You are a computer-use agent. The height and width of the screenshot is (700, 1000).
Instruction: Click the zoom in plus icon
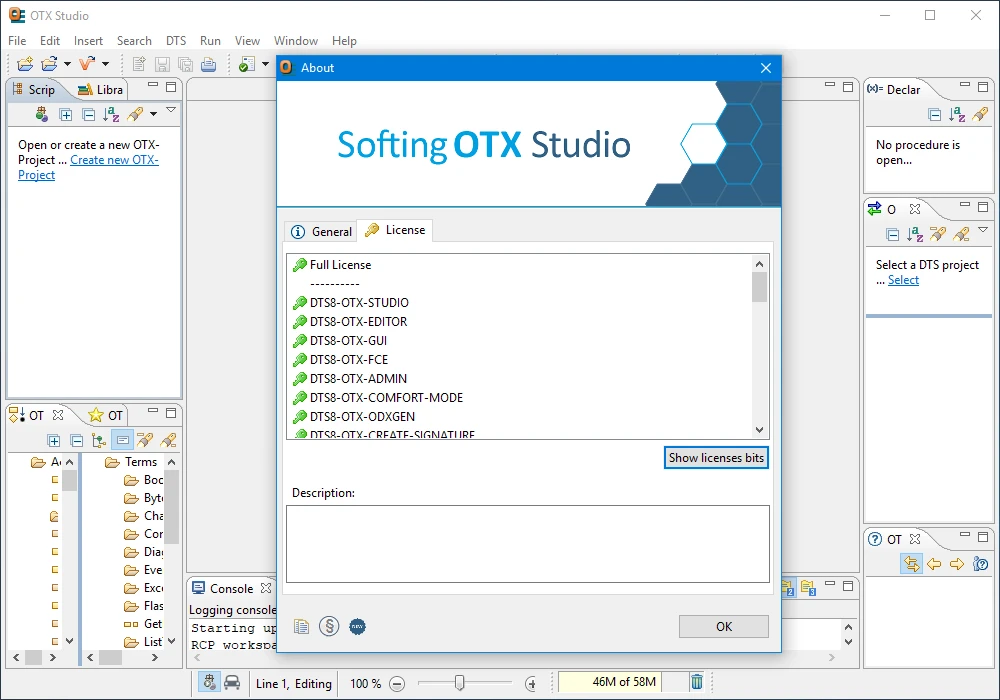531,684
